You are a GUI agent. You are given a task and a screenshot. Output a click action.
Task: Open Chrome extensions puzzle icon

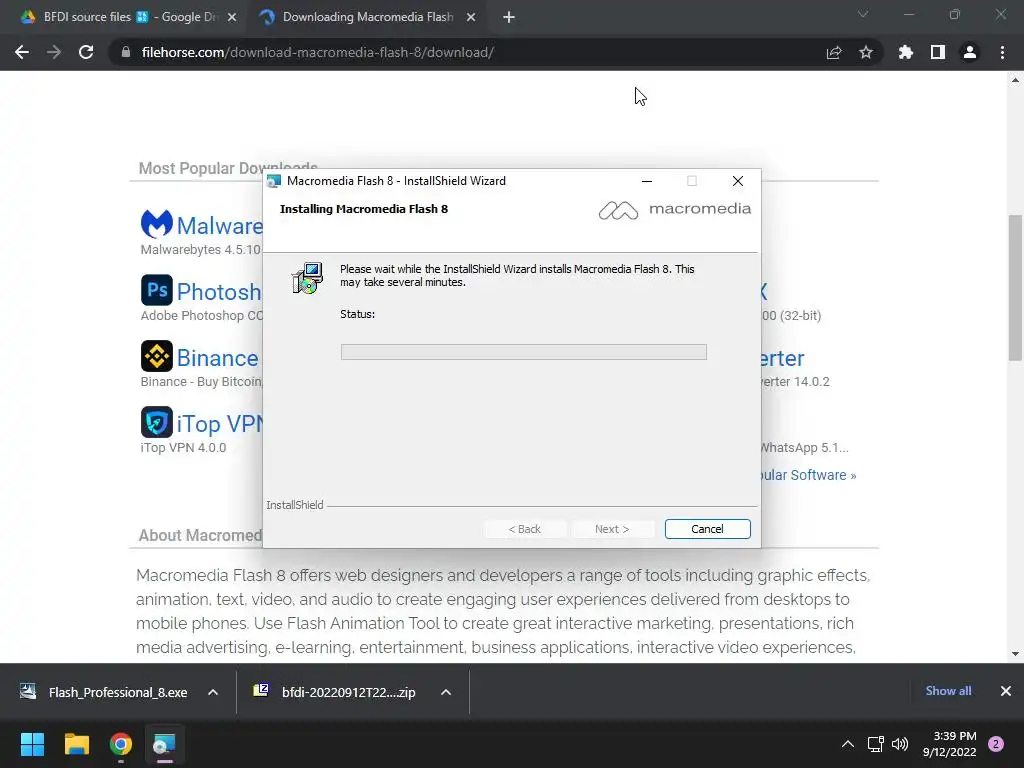coord(906,52)
